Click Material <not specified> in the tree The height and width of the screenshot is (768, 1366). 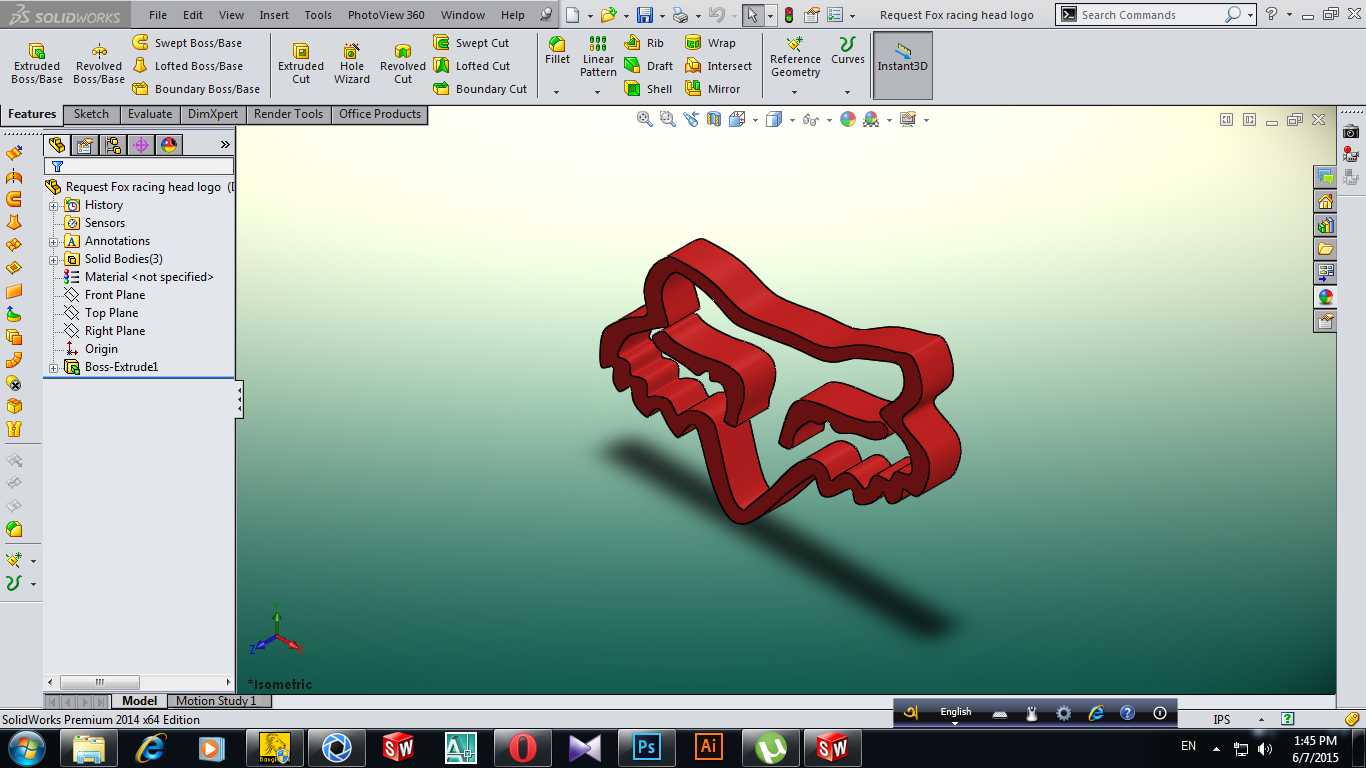[x=138, y=277]
